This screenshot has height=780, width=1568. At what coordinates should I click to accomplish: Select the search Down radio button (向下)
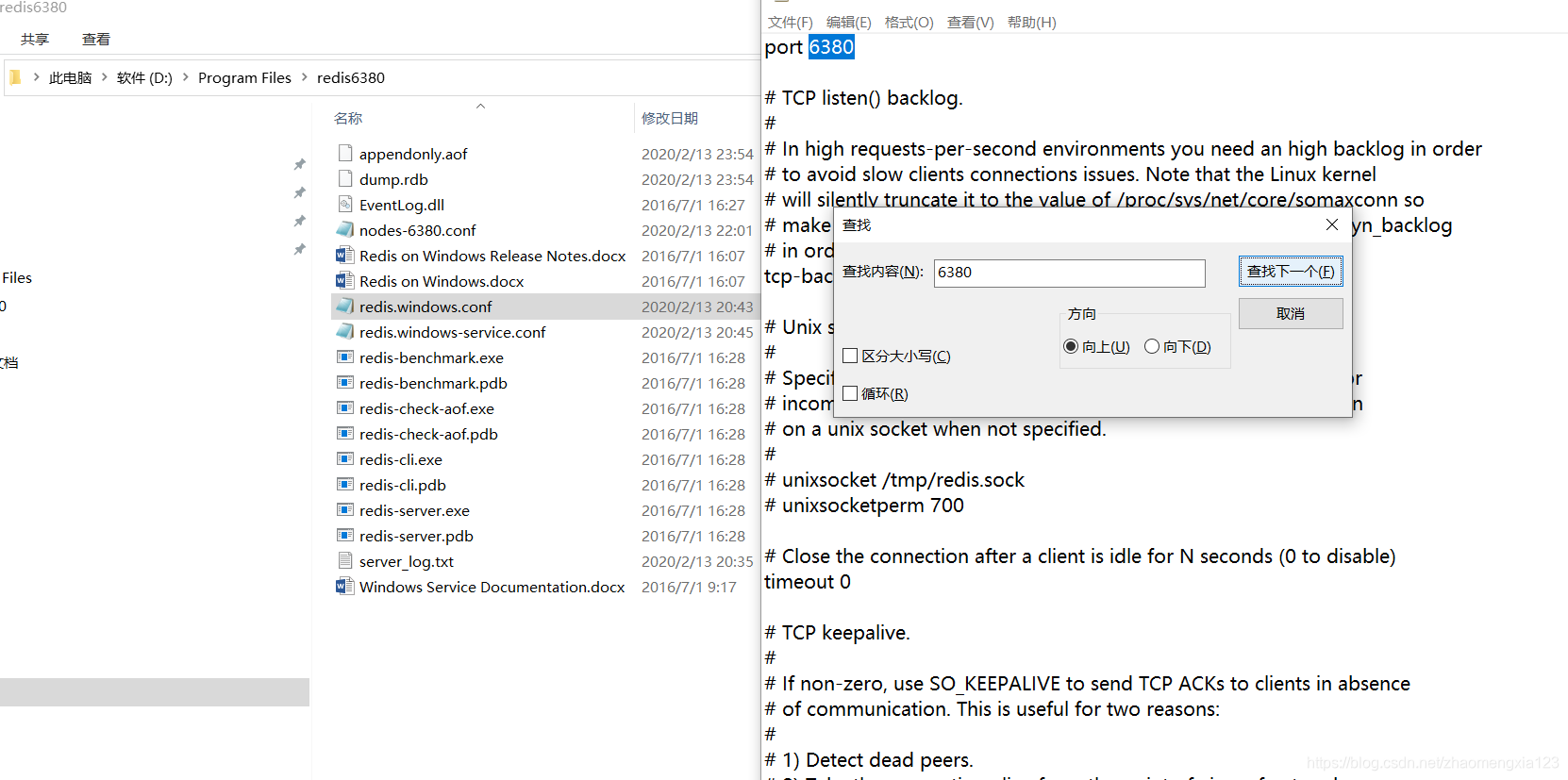pos(1152,346)
